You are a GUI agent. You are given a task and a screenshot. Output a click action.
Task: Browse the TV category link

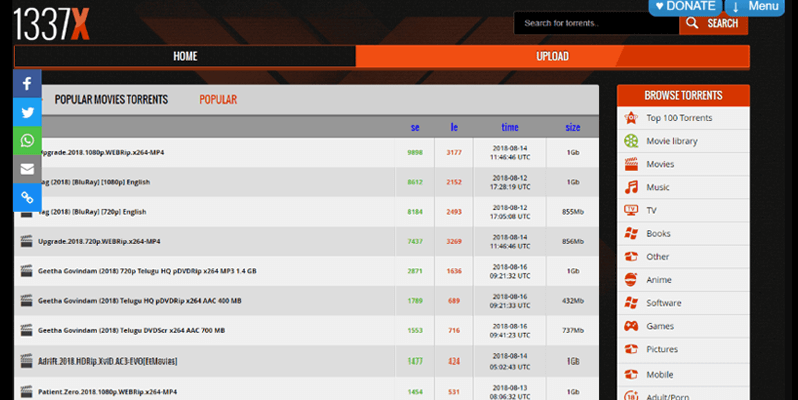(651, 210)
